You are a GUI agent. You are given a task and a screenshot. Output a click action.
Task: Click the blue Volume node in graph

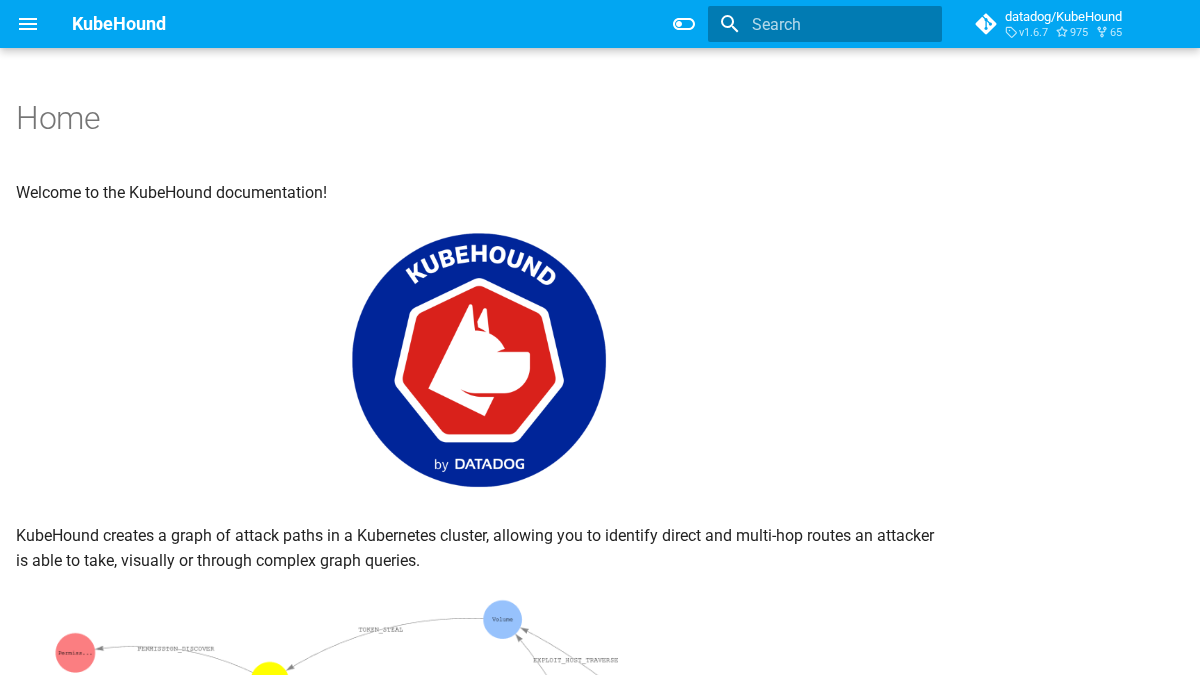[x=502, y=619]
